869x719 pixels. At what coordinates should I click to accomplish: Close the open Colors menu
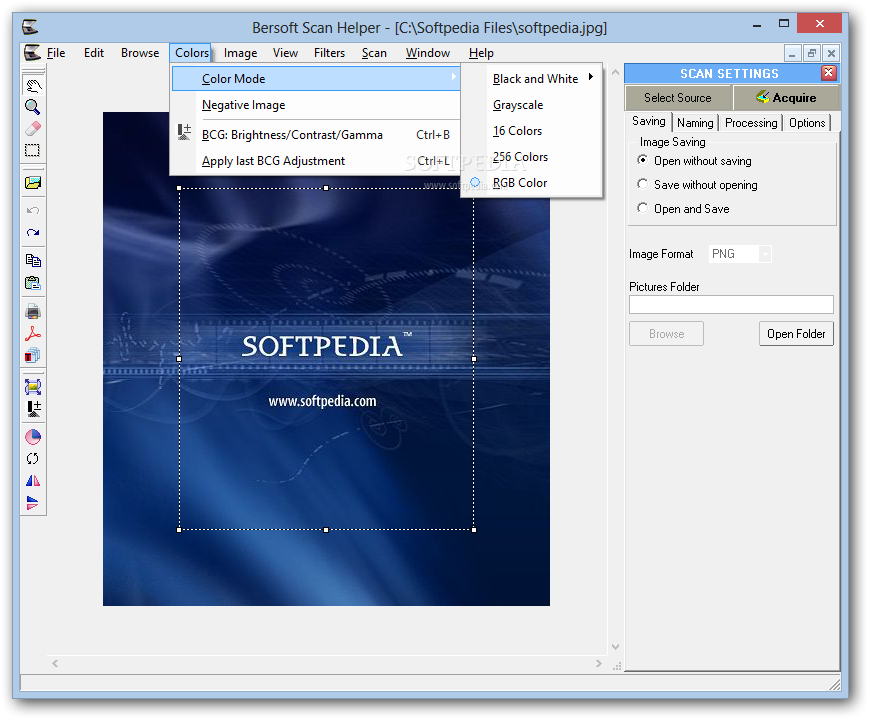[x=191, y=53]
